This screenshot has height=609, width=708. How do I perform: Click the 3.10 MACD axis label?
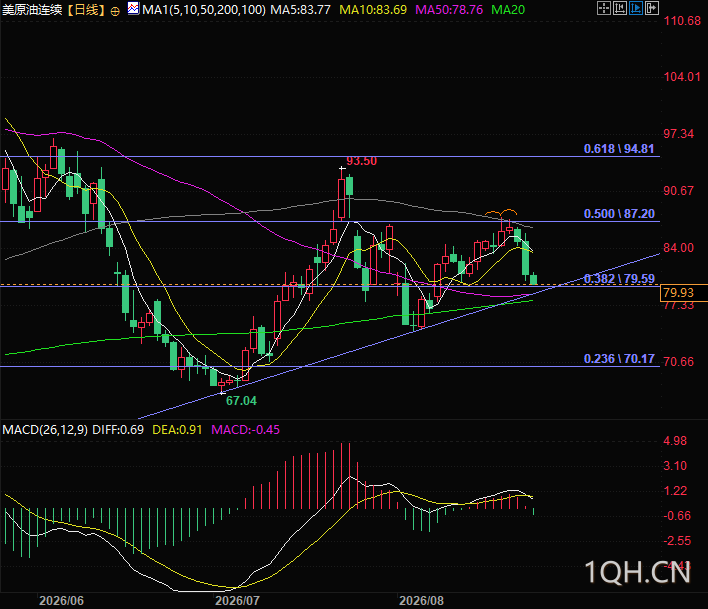pyautogui.click(x=675, y=465)
